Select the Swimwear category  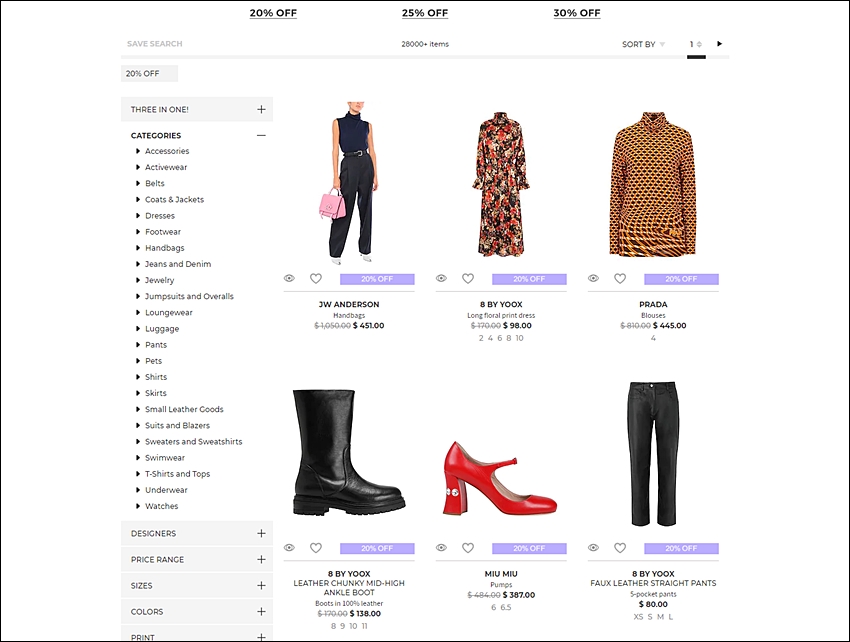point(165,458)
